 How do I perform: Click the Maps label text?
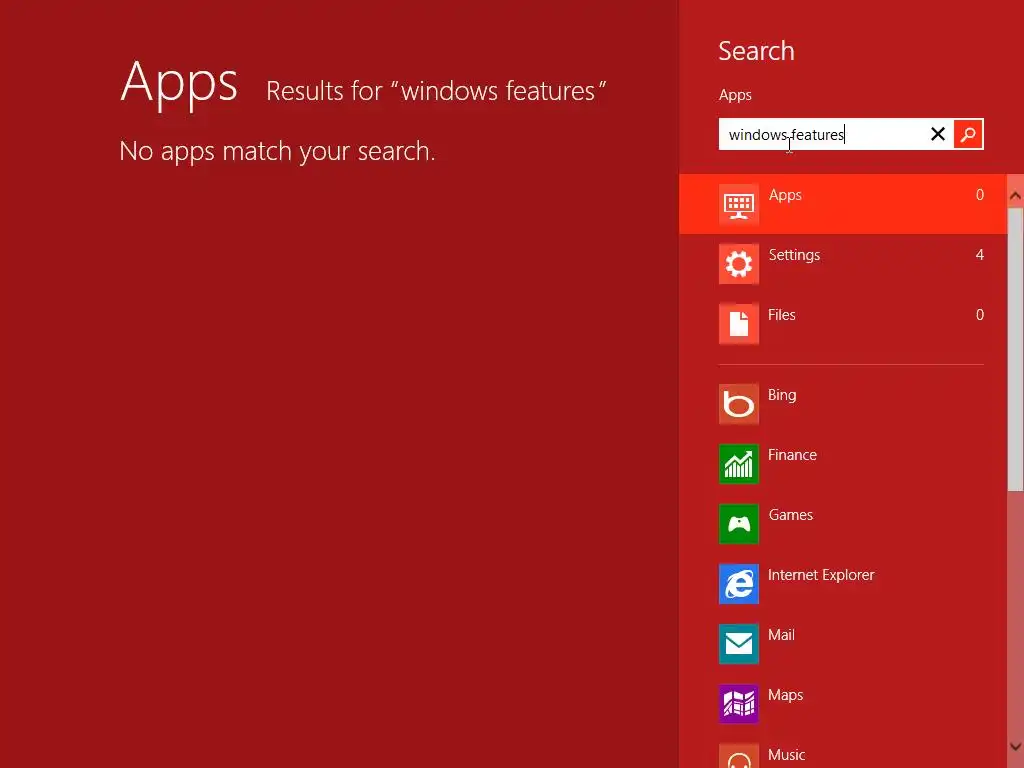click(x=786, y=695)
